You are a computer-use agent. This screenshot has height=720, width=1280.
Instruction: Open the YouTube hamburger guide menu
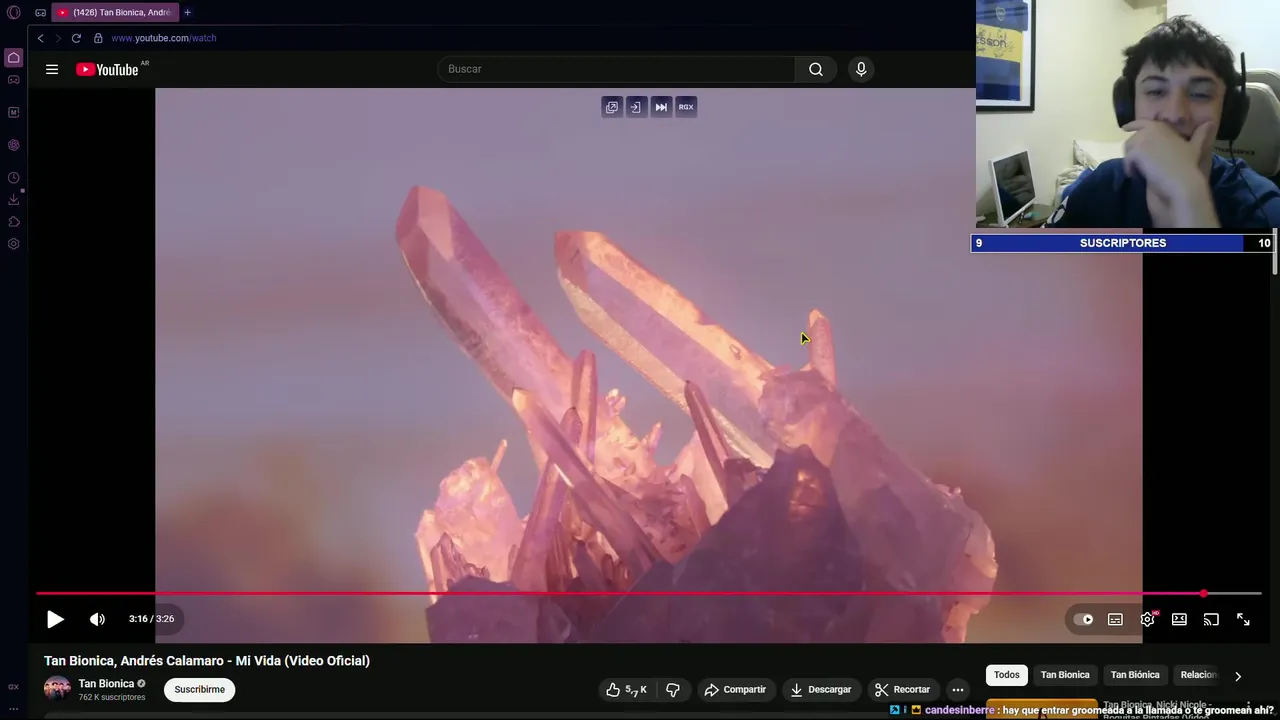(x=52, y=69)
